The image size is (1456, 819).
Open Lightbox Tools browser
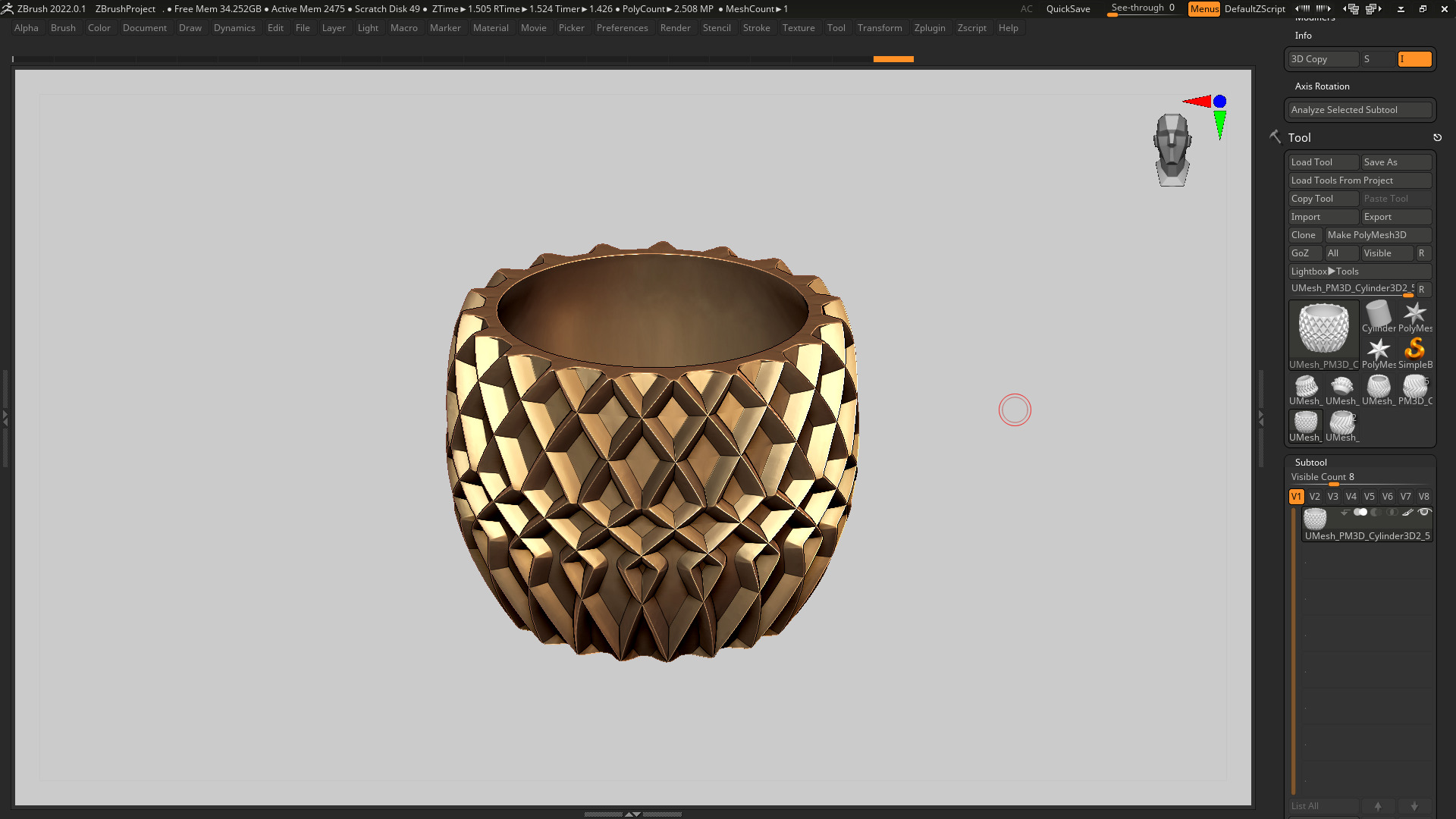pyautogui.click(x=1360, y=271)
